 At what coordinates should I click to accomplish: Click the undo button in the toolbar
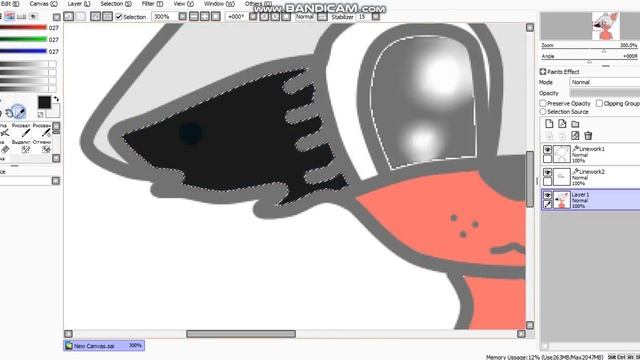coord(69,16)
